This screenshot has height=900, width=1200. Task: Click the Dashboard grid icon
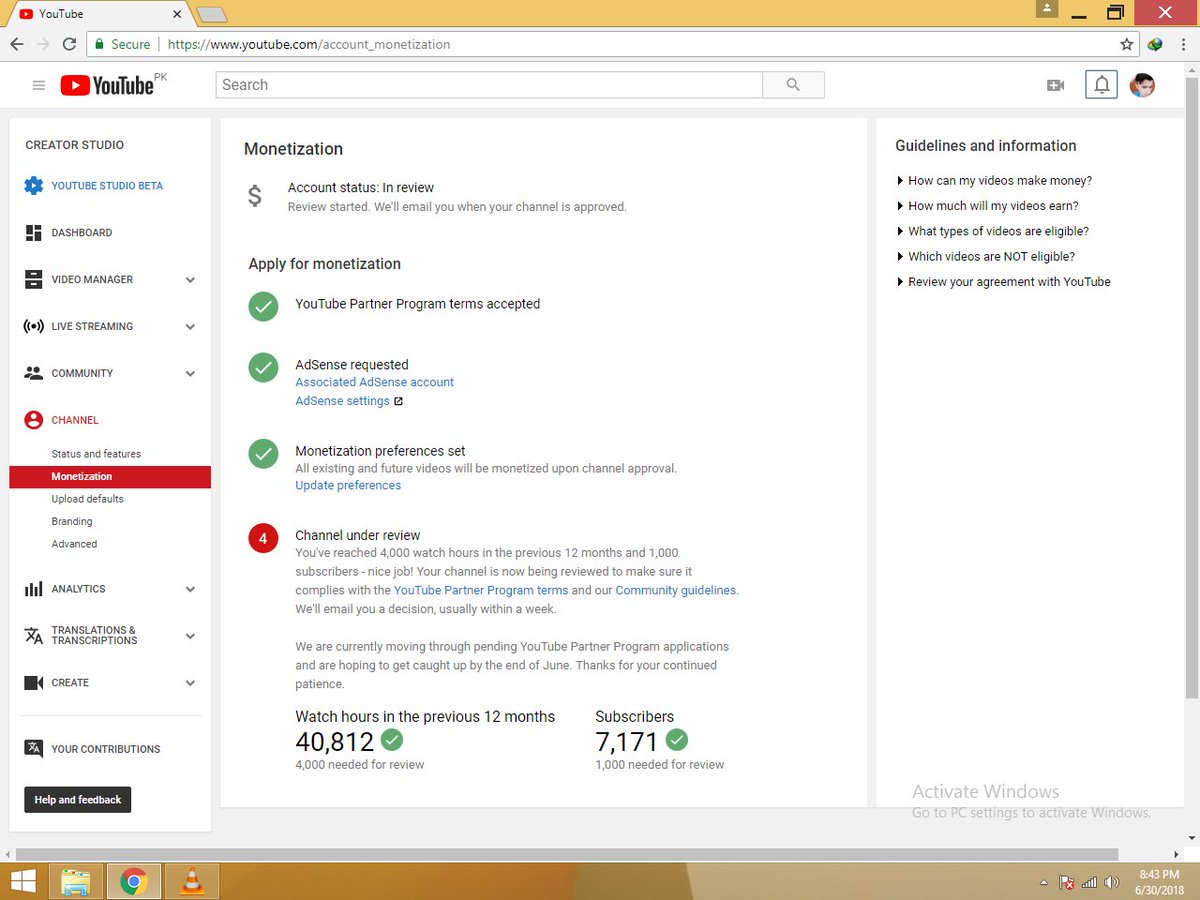point(34,233)
